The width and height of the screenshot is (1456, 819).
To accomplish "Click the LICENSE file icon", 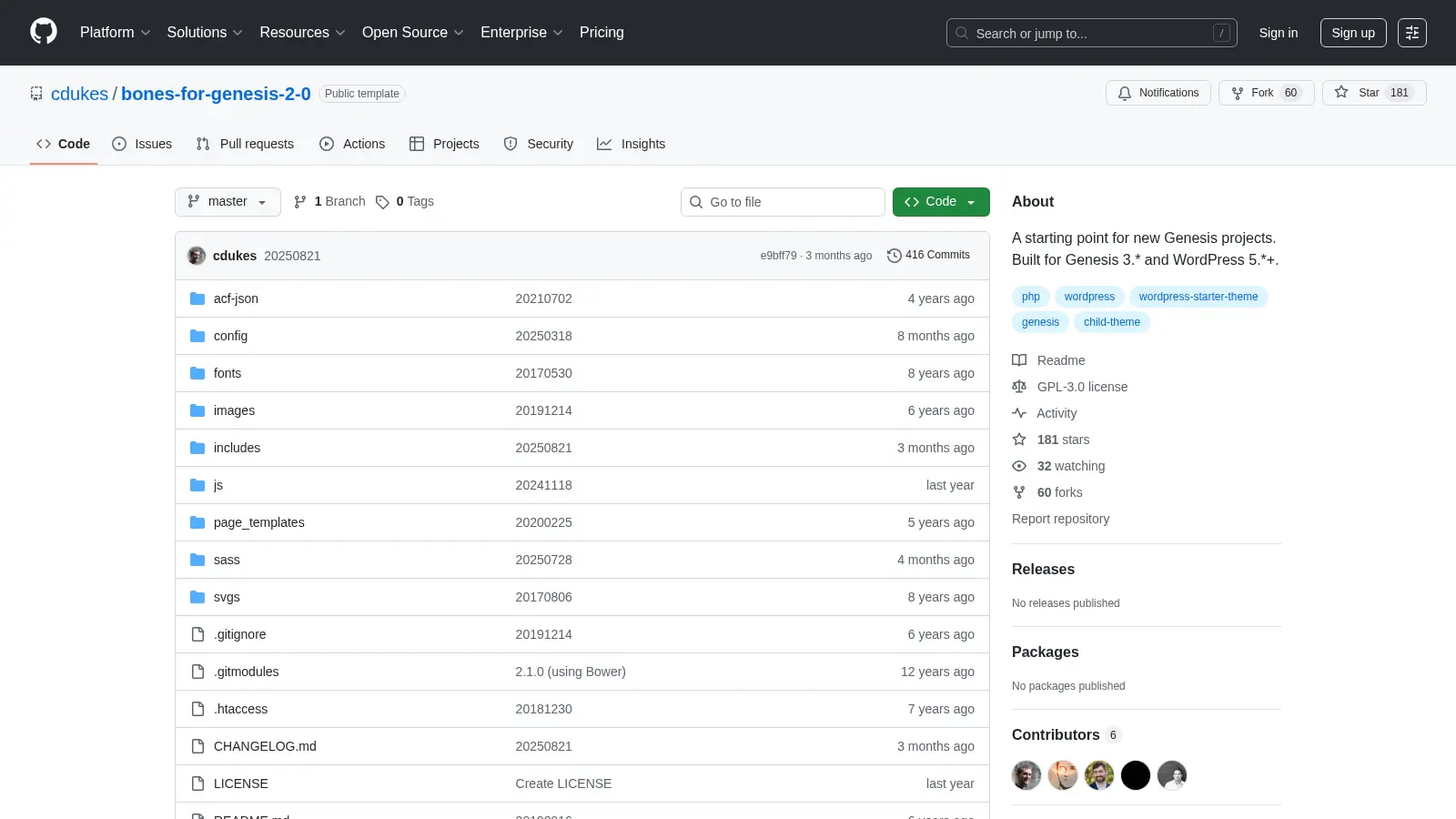I will pos(197,784).
